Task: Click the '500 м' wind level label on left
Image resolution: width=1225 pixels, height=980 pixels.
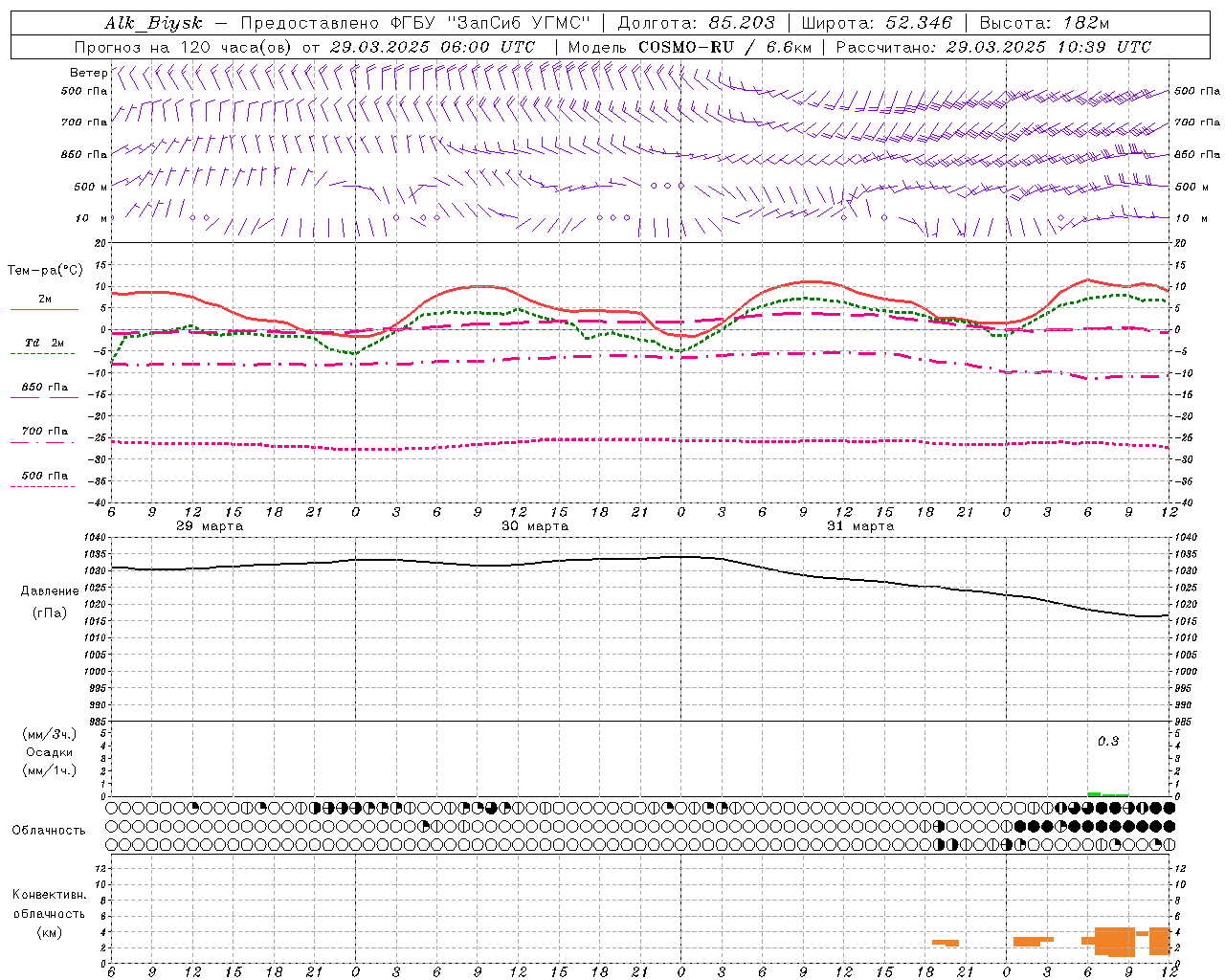Action: click(x=92, y=187)
